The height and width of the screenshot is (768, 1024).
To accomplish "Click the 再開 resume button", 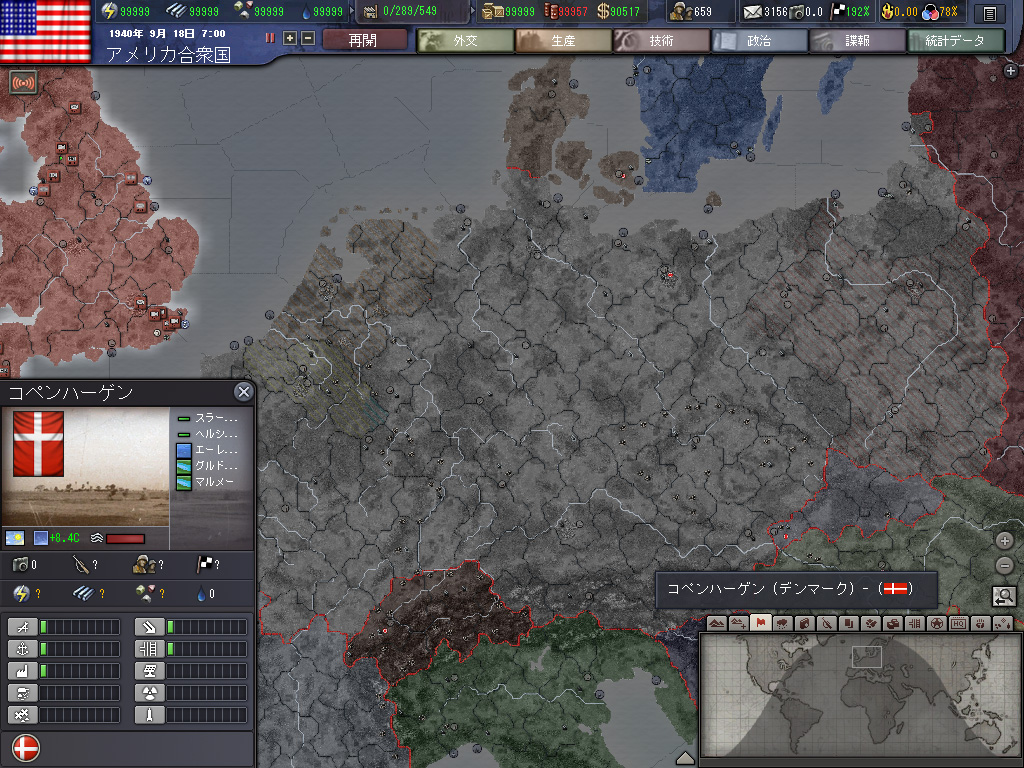I will click(363, 40).
